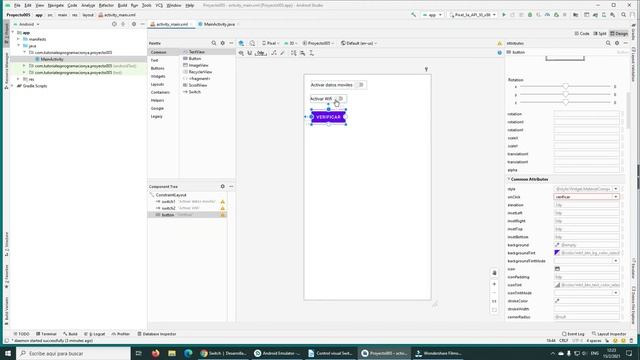640x360 pixels.
Task: Toggle the Activar Wifi switch
Action: click(x=340, y=99)
